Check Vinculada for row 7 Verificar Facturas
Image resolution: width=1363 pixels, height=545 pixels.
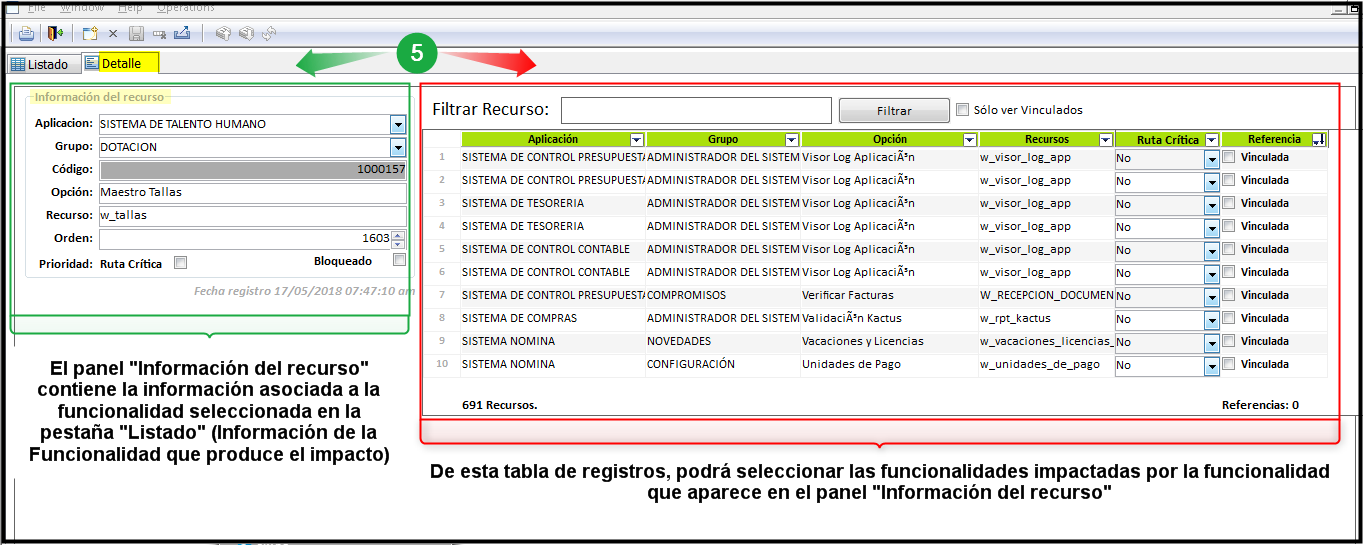coord(1229,295)
